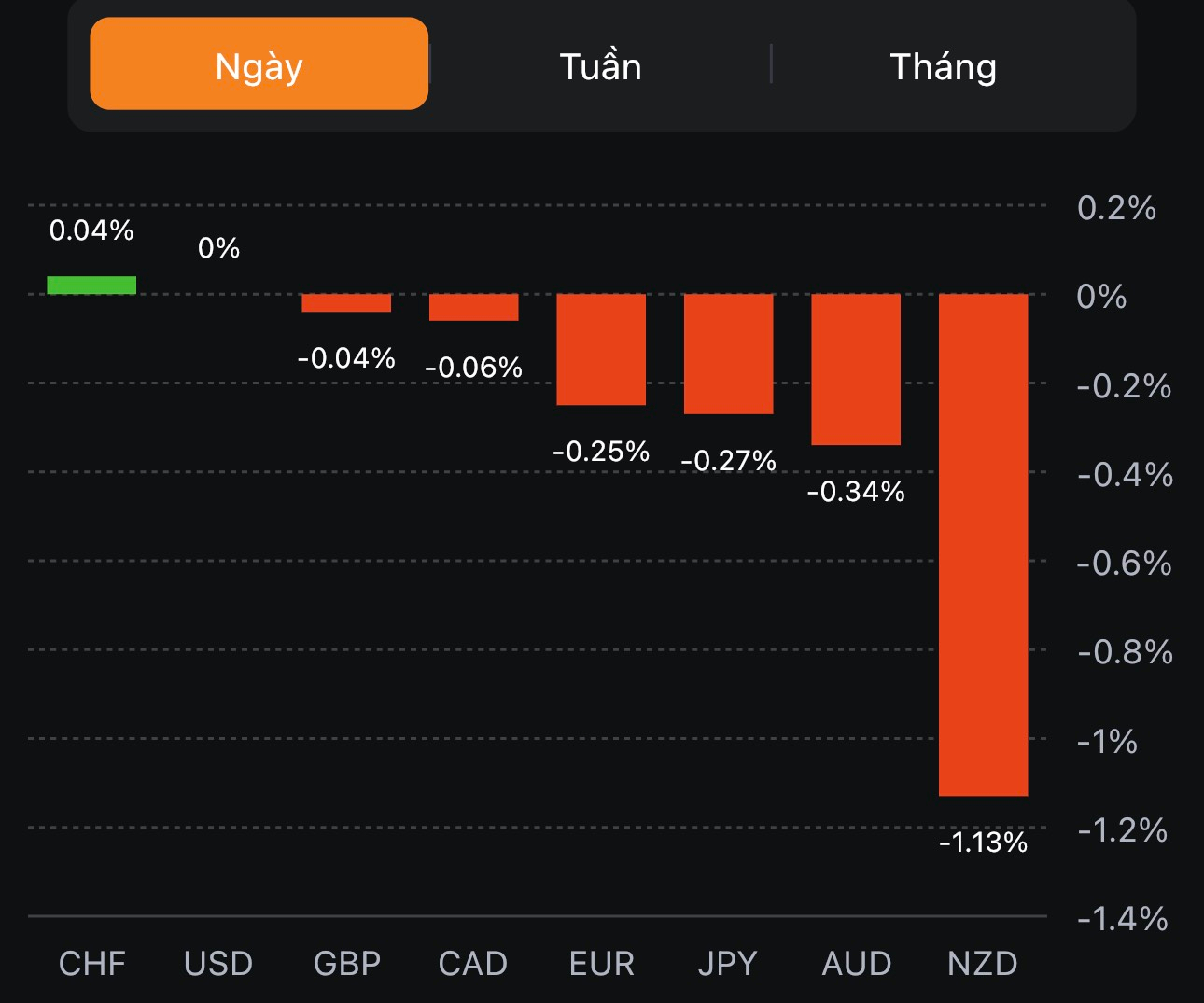Click the -1.13% value label
This screenshot has width=1204, height=1003.
(983, 843)
